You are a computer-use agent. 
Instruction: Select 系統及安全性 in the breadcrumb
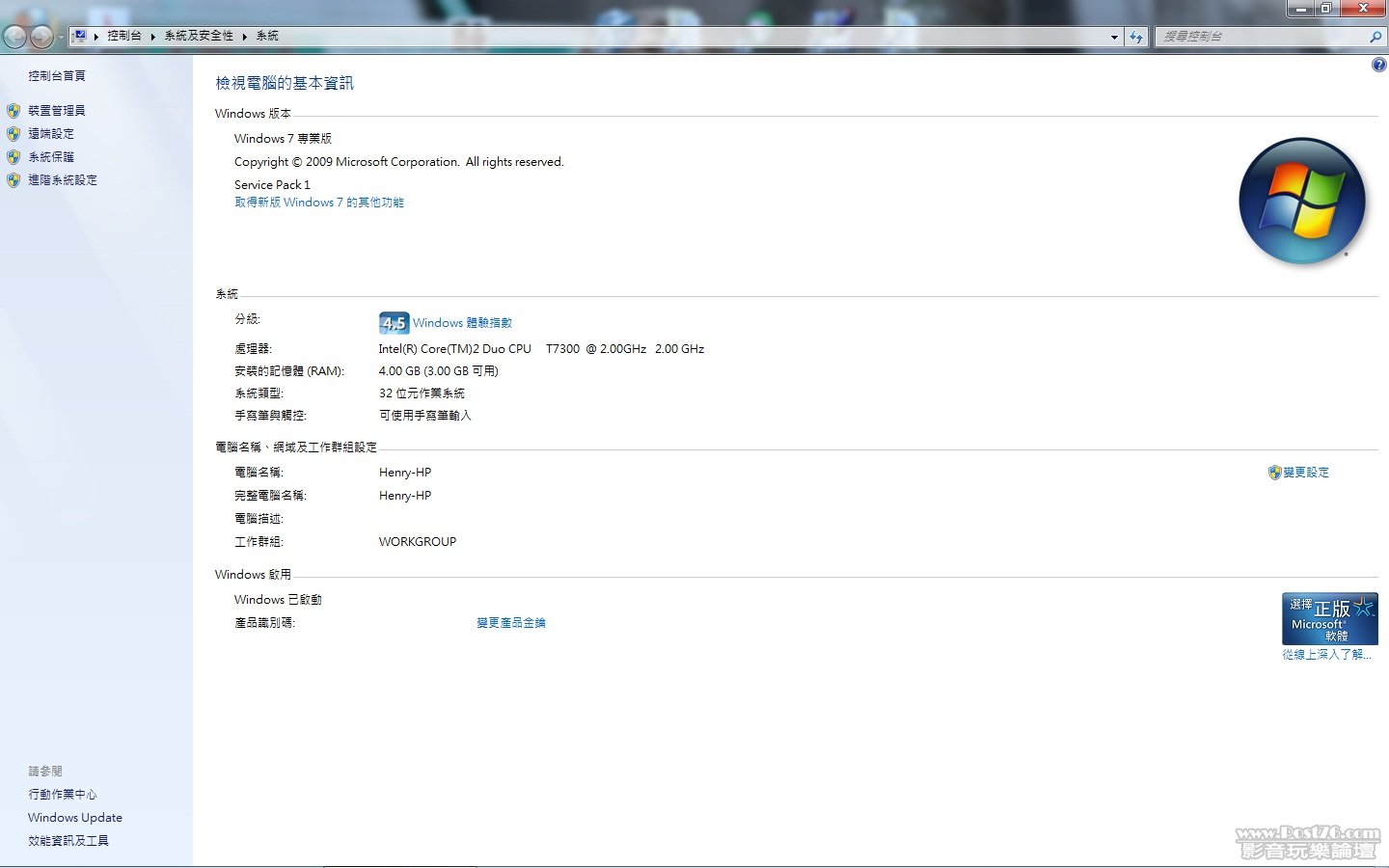tap(199, 36)
